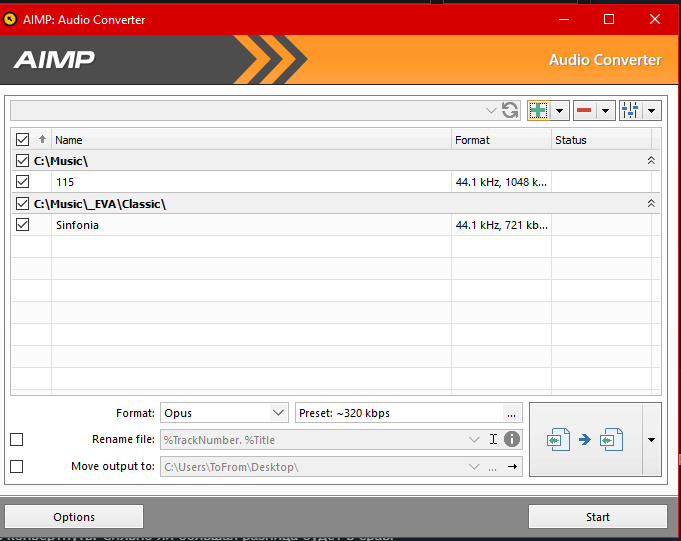
Task: Close the AIMP Audio Converter window
Action: 655,19
